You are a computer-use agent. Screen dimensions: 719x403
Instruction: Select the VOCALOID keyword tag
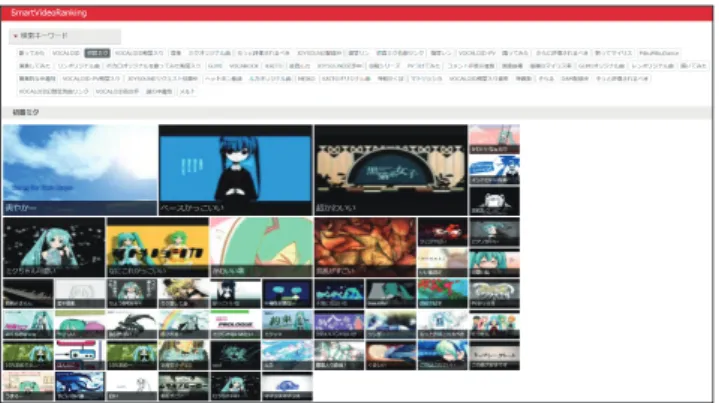(66, 53)
